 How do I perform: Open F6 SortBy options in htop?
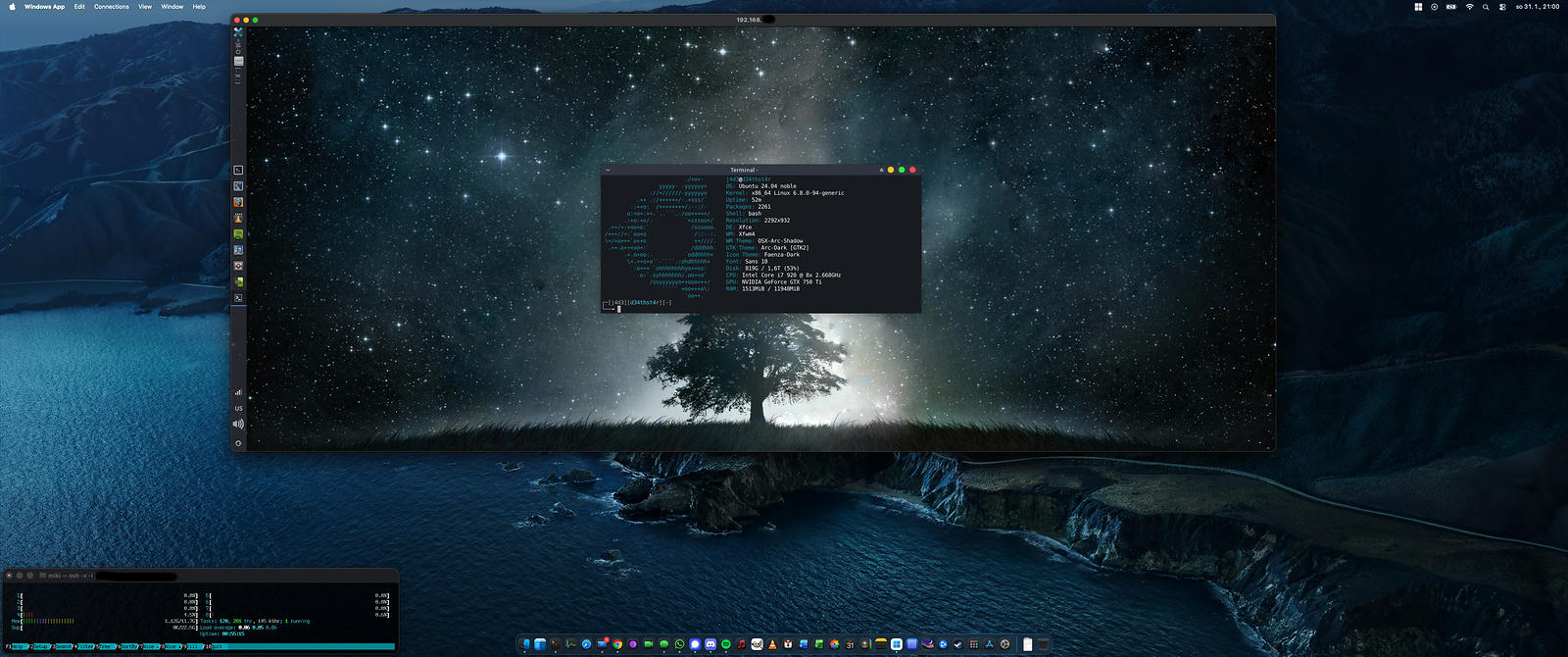click(127, 647)
